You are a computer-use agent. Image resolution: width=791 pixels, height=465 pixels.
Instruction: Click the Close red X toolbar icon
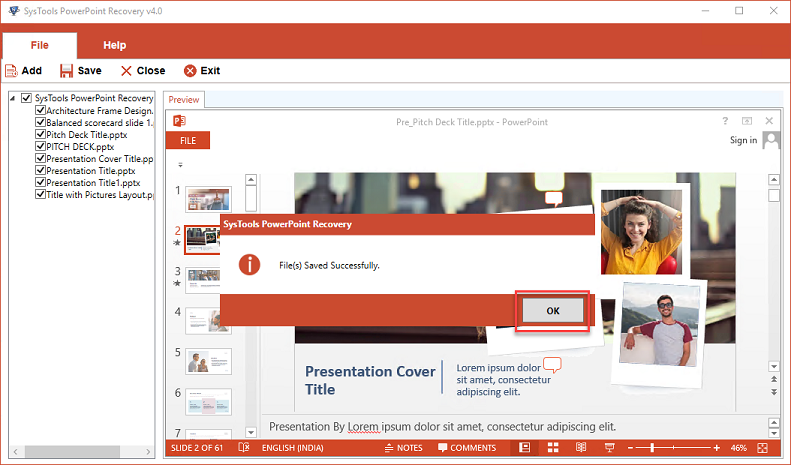[x=126, y=71]
